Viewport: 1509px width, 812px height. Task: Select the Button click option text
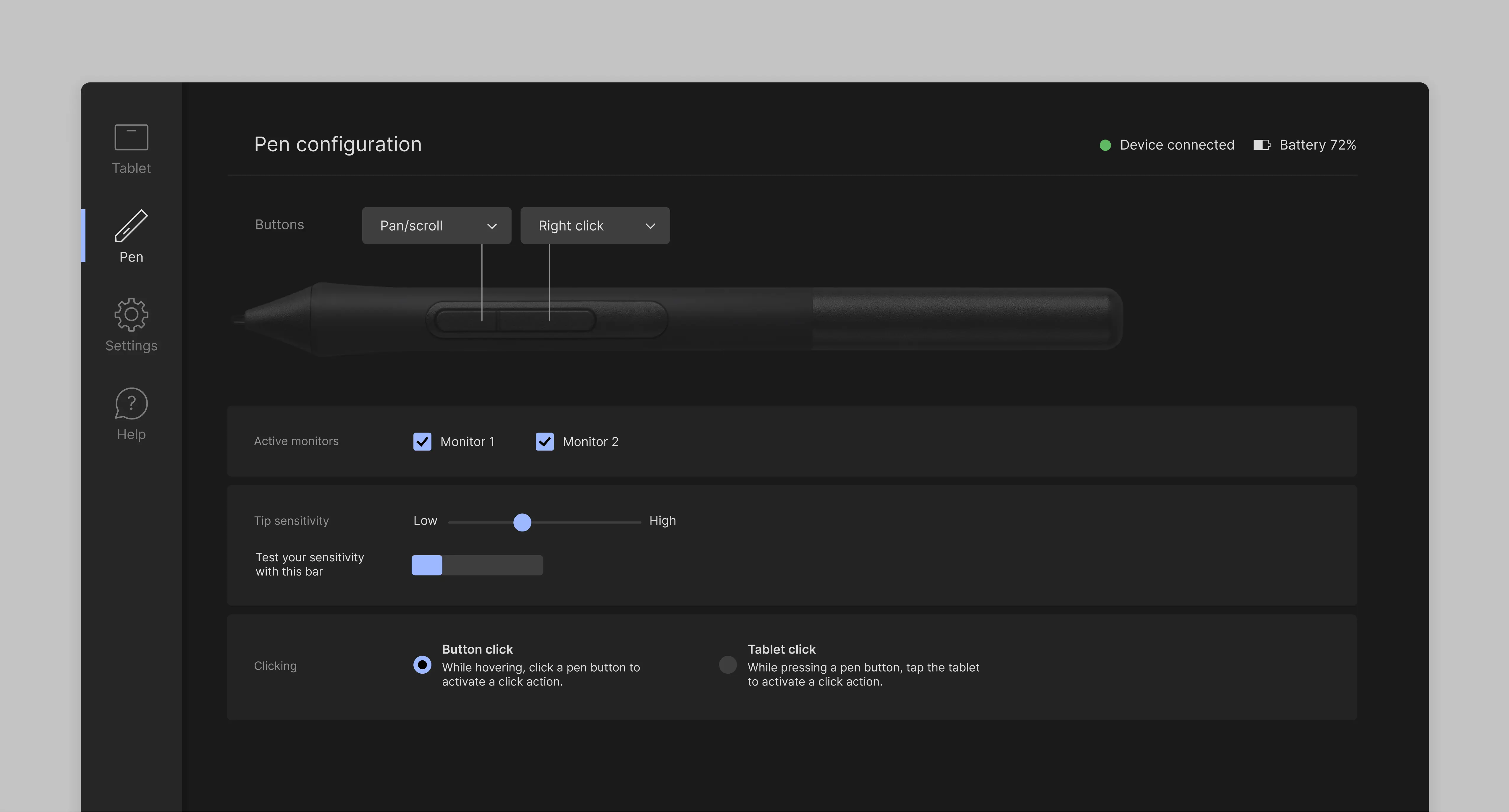coord(477,649)
